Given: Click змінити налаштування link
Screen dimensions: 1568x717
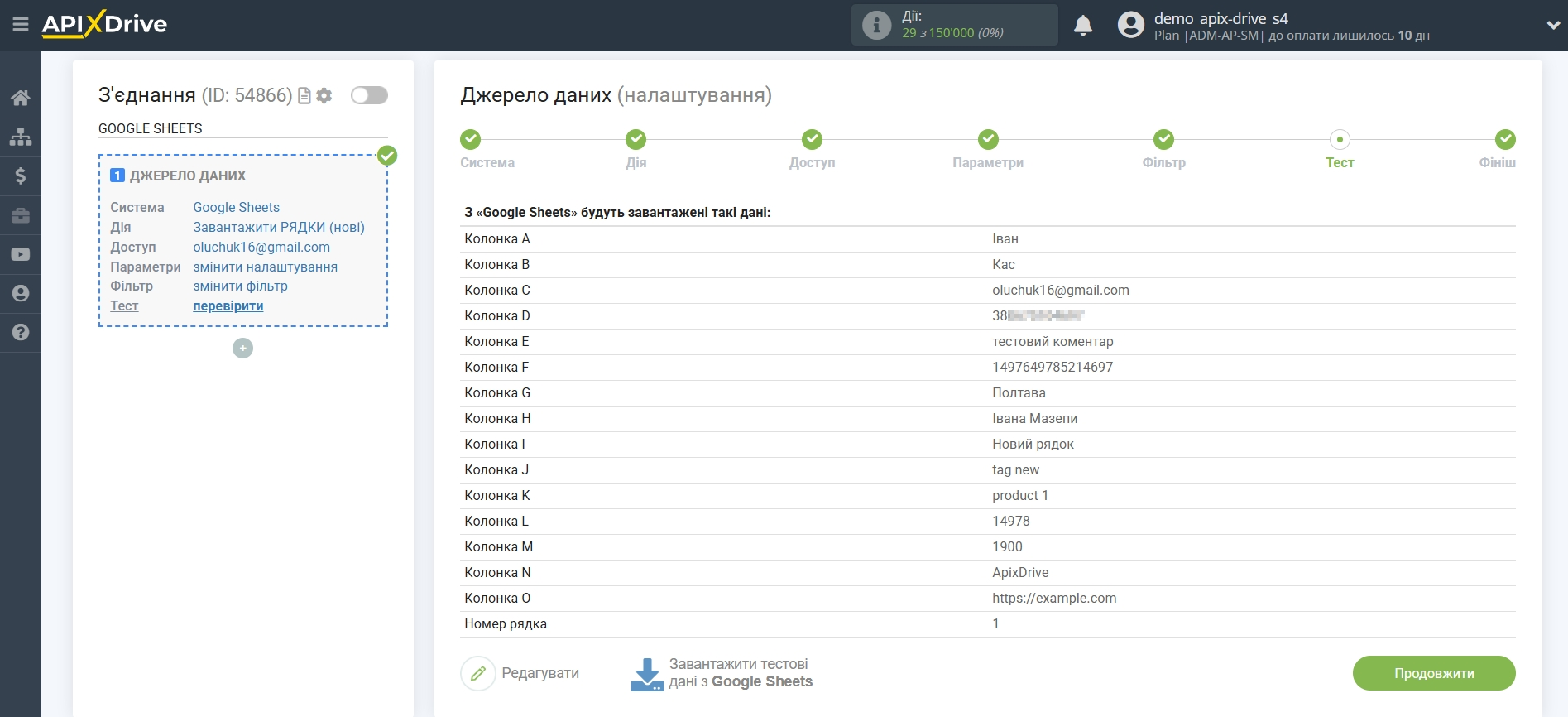Looking at the screenshot, I should [266, 267].
